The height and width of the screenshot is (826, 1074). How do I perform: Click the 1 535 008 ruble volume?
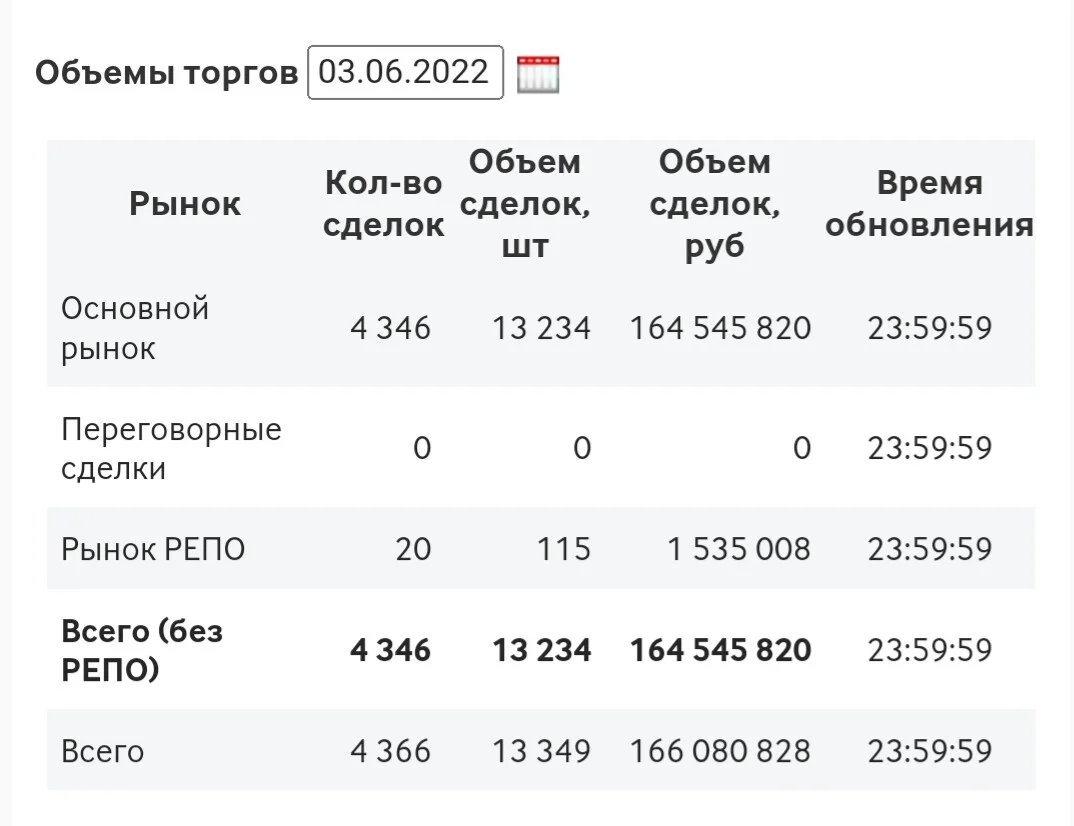point(739,549)
